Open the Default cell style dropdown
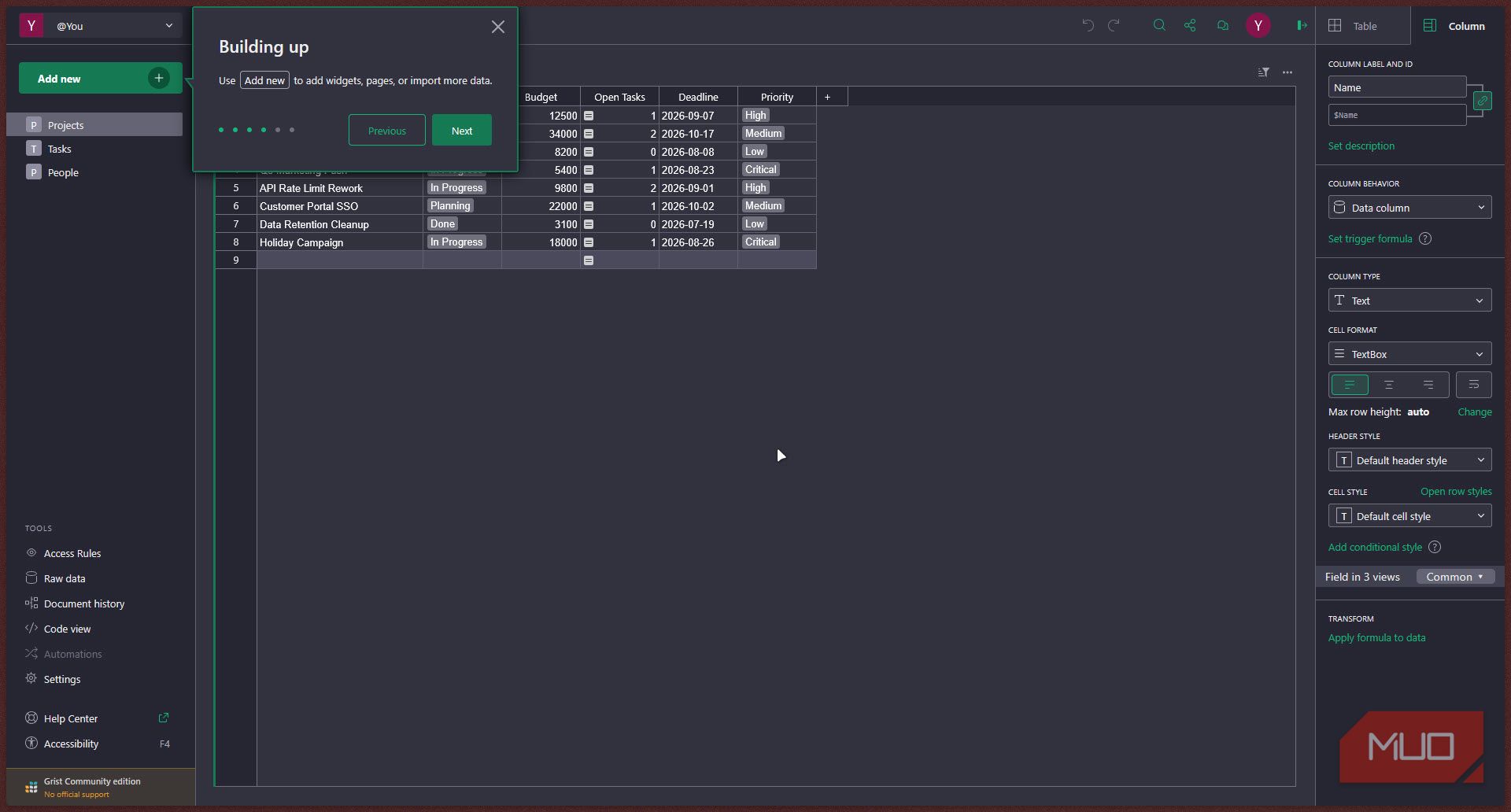 click(x=1409, y=516)
